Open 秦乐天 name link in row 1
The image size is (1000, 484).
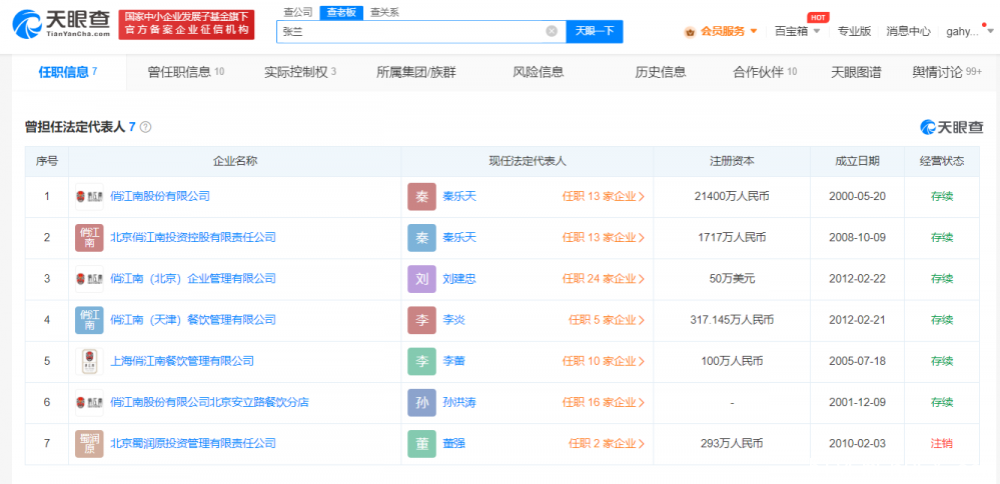point(459,196)
